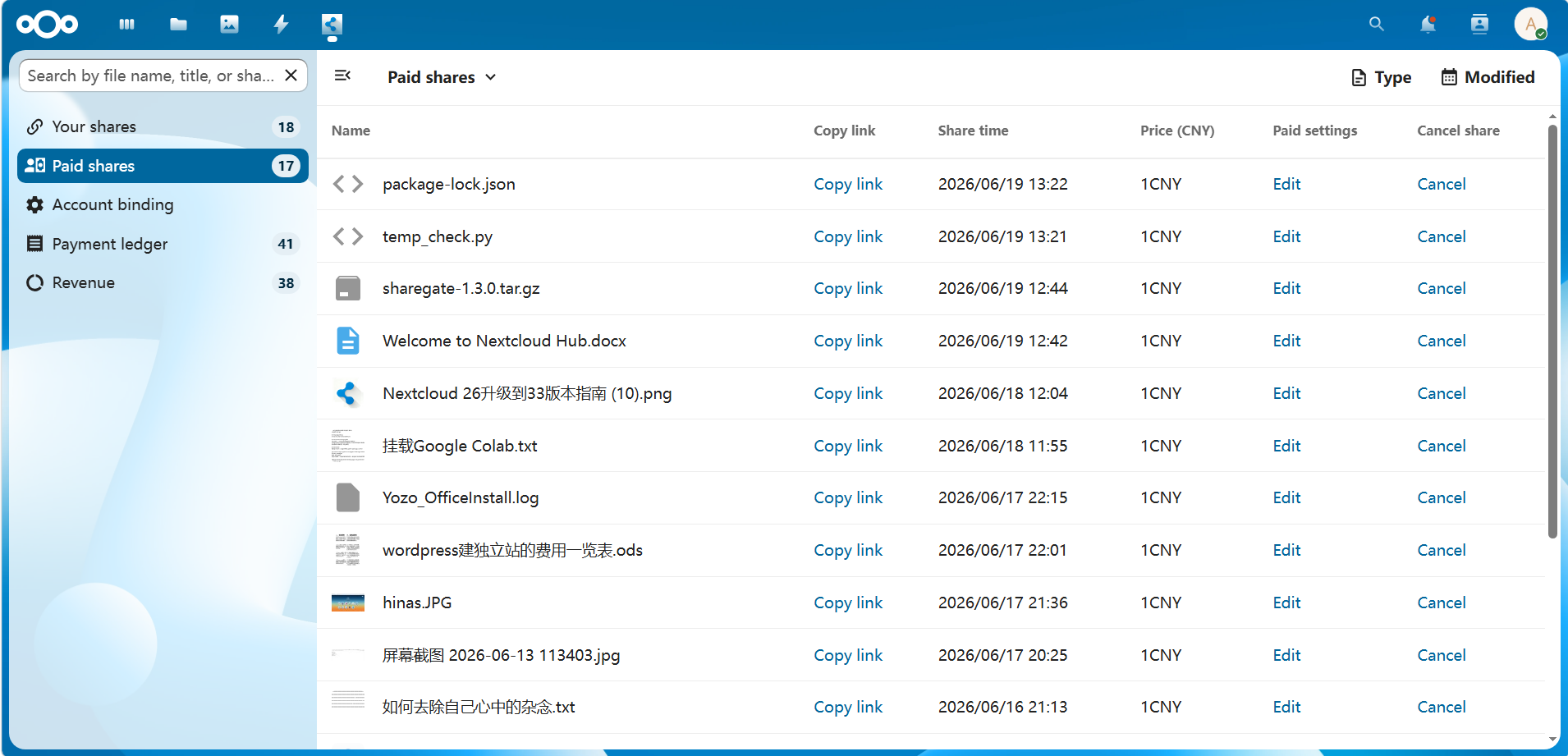The width and height of the screenshot is (1568, 756).
Task: Click the hinas.JPG thumbnail
Action: (x=348, y=603)
